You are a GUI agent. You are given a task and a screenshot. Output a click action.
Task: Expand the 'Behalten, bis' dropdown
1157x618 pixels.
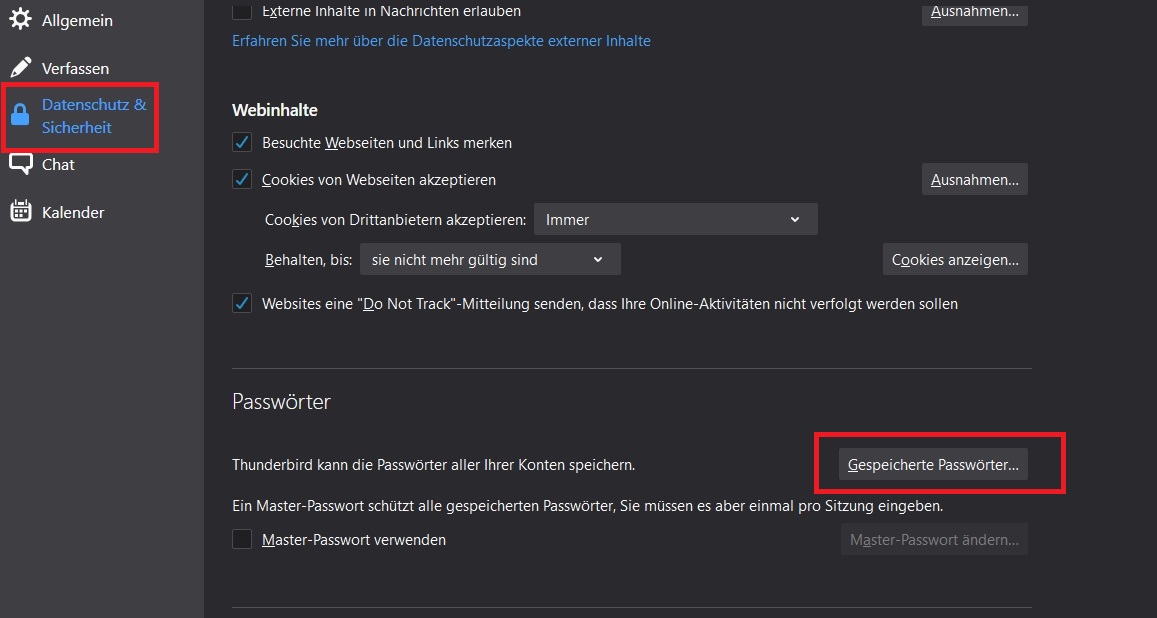[x=490, y=260]
